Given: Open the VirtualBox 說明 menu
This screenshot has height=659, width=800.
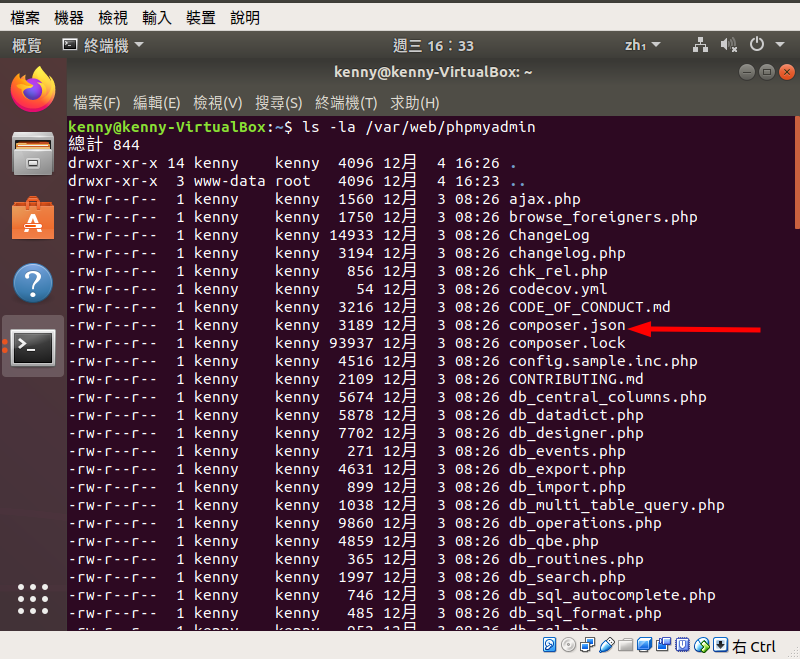Looking at the screenshot, I should coord(245,18).
